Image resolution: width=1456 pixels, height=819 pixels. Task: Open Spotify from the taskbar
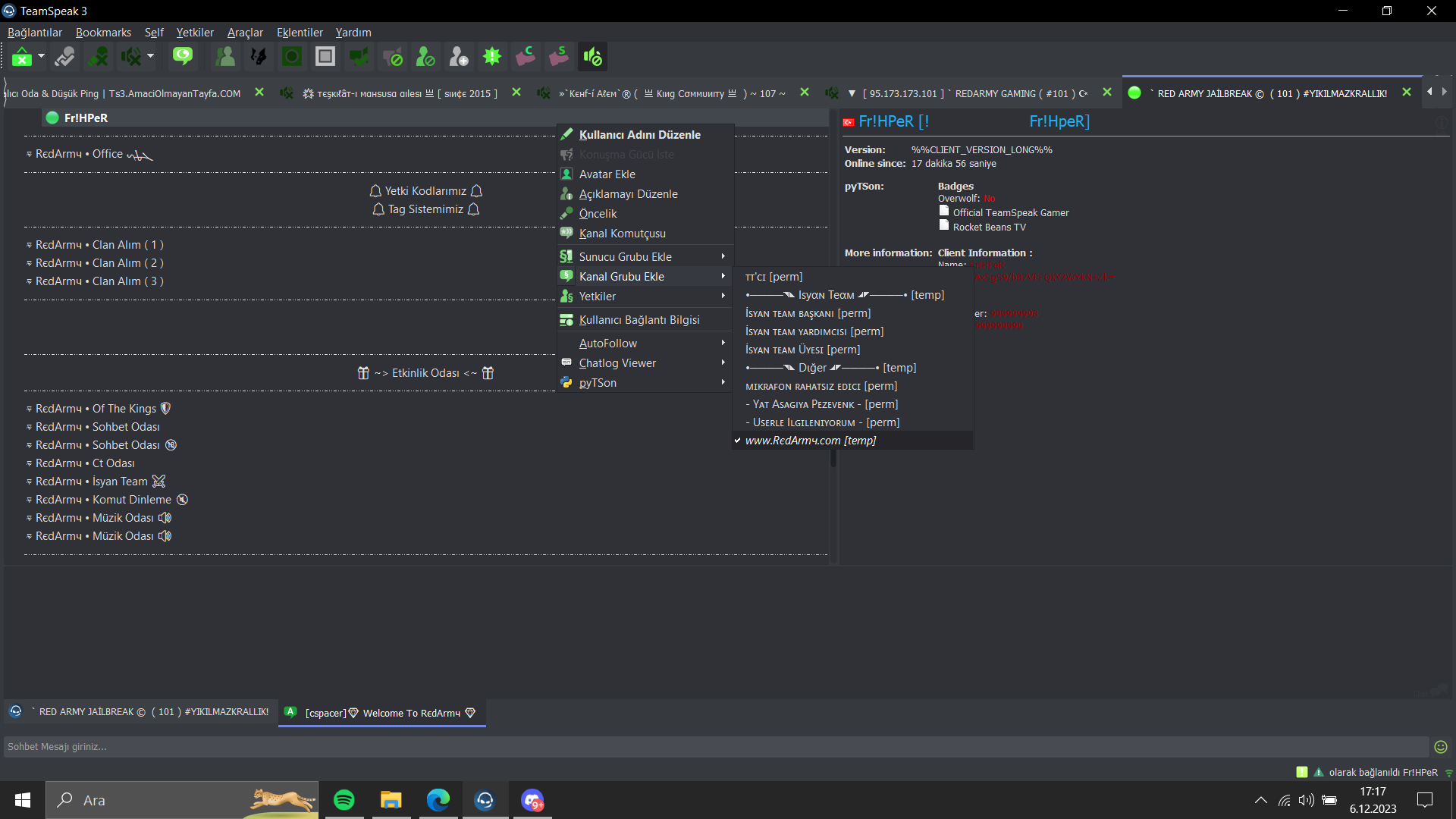pyautogui.click(x=344, y=800)
